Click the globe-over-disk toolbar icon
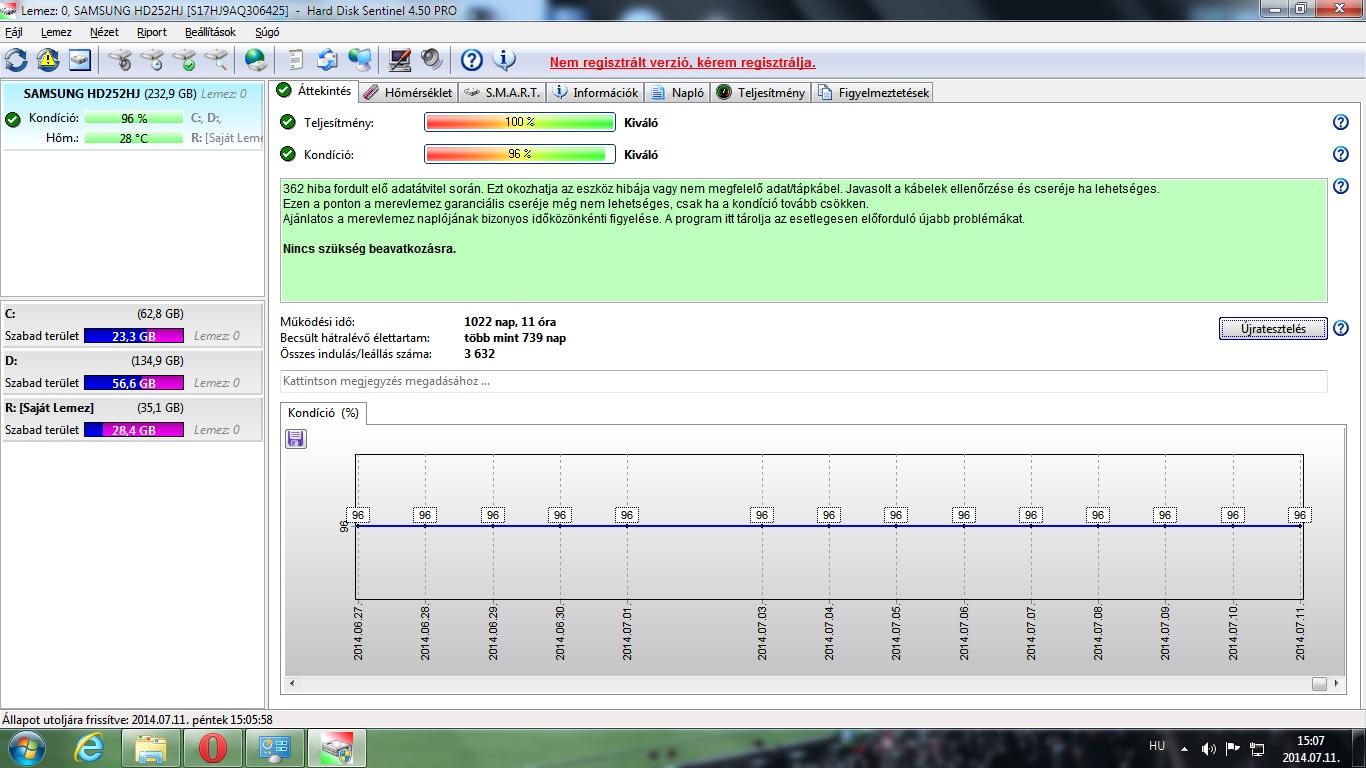1366x768 pixels. click(256, 60)
